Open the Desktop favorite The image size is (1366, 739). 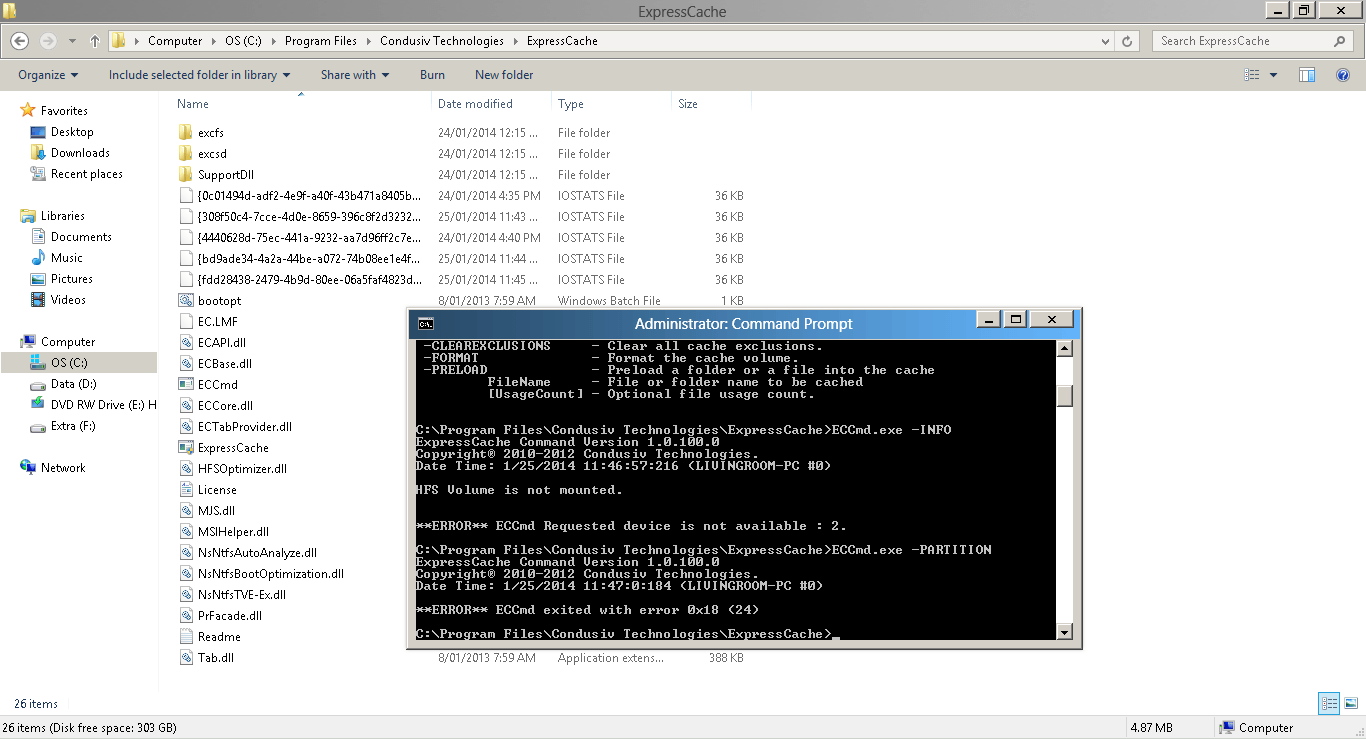coord(72,132)
